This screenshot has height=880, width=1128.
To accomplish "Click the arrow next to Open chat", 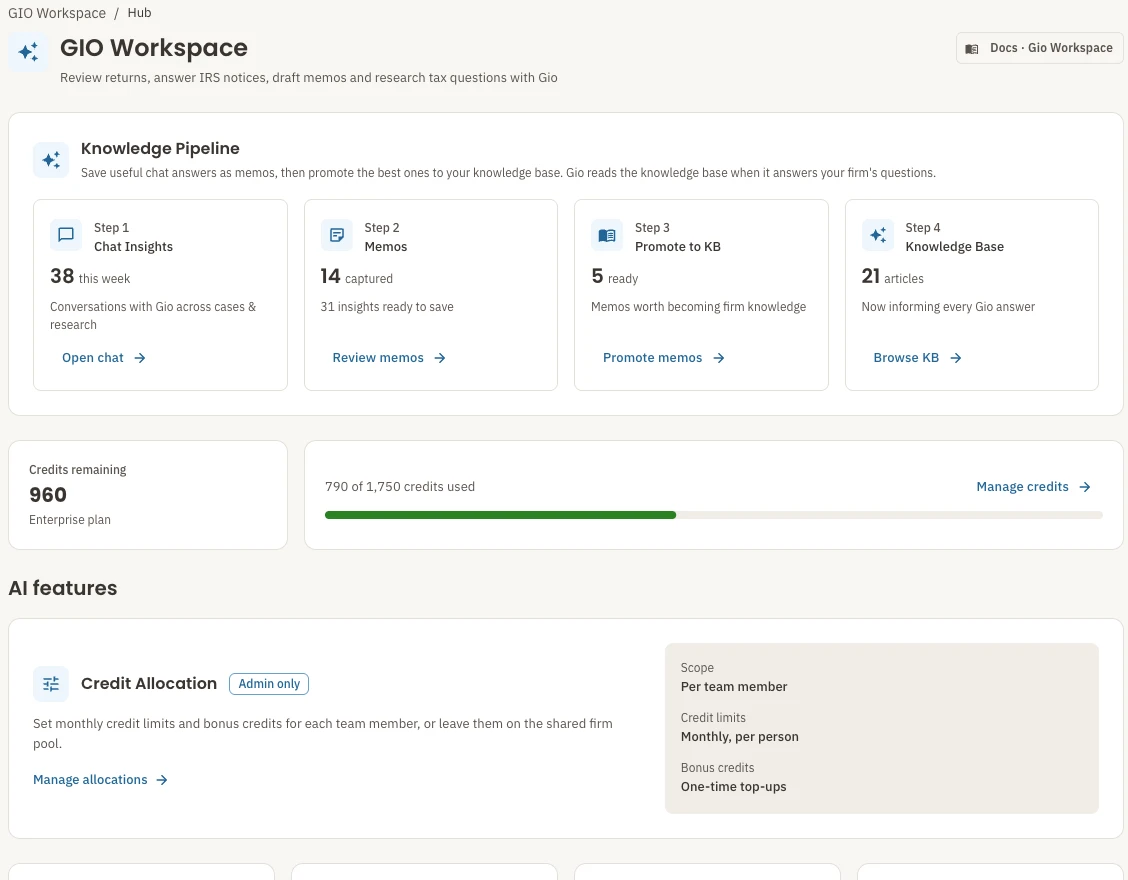I will coord(140,358).
